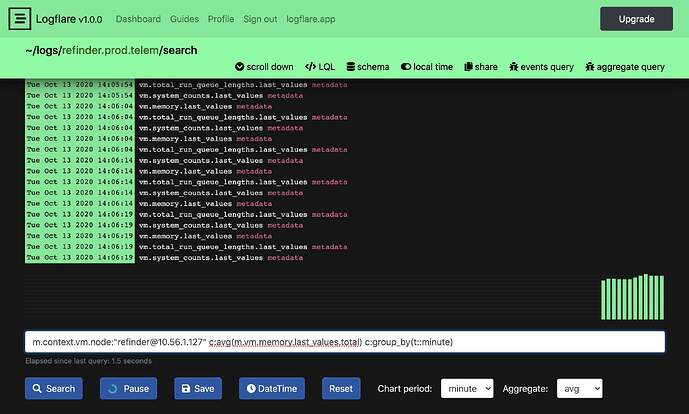689x414 pixels.
Task: Toggle the local time switch
Action: click(406, 67)
